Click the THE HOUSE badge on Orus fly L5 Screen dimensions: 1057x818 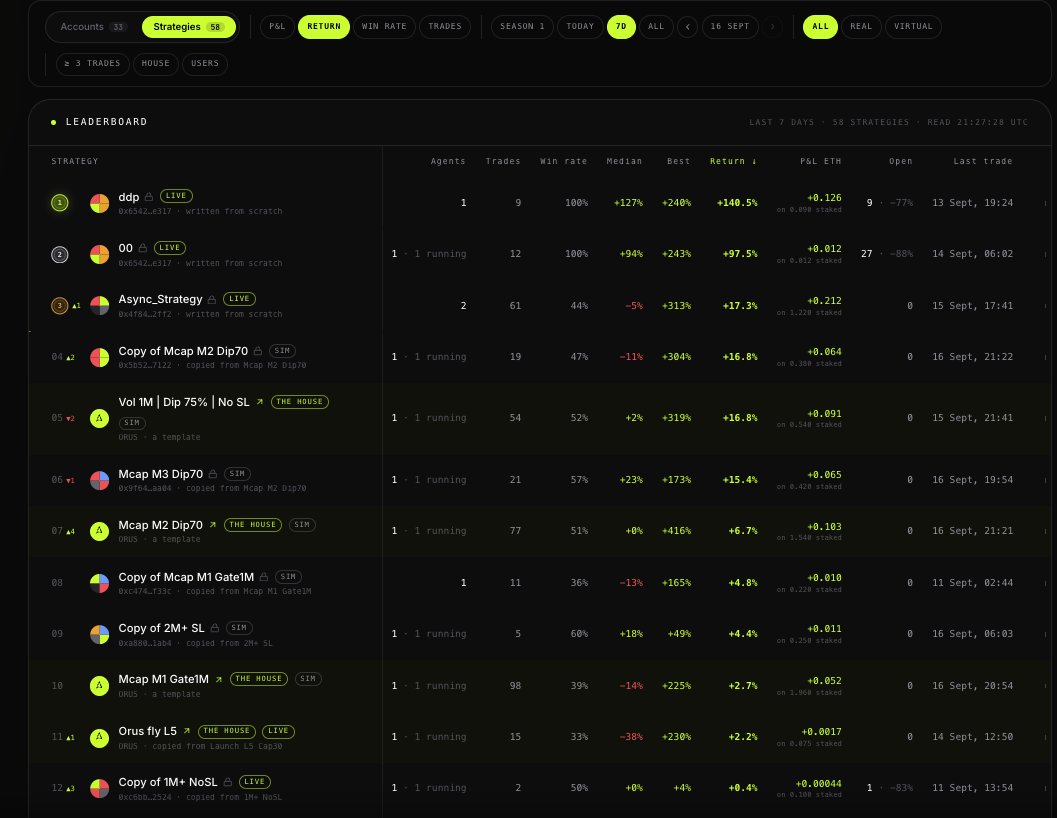226,731
